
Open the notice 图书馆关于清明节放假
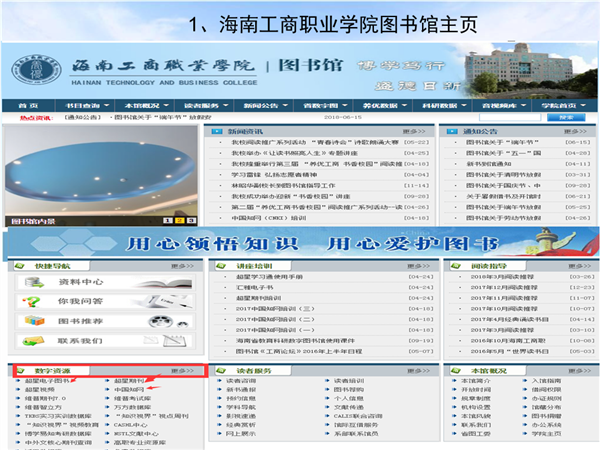click(x=504, y=174)
